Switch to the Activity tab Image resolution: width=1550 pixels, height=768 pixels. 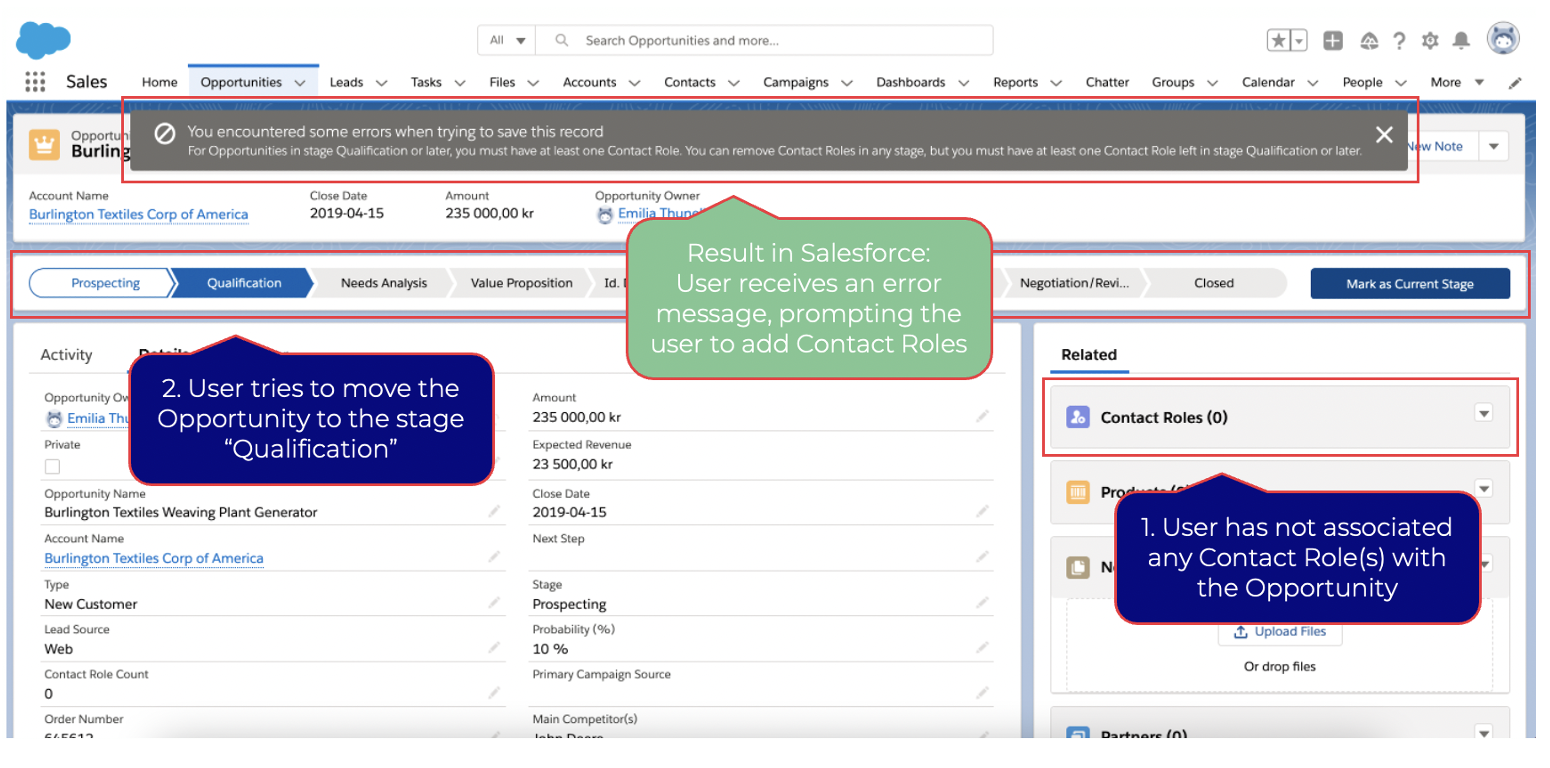point(66,354)
